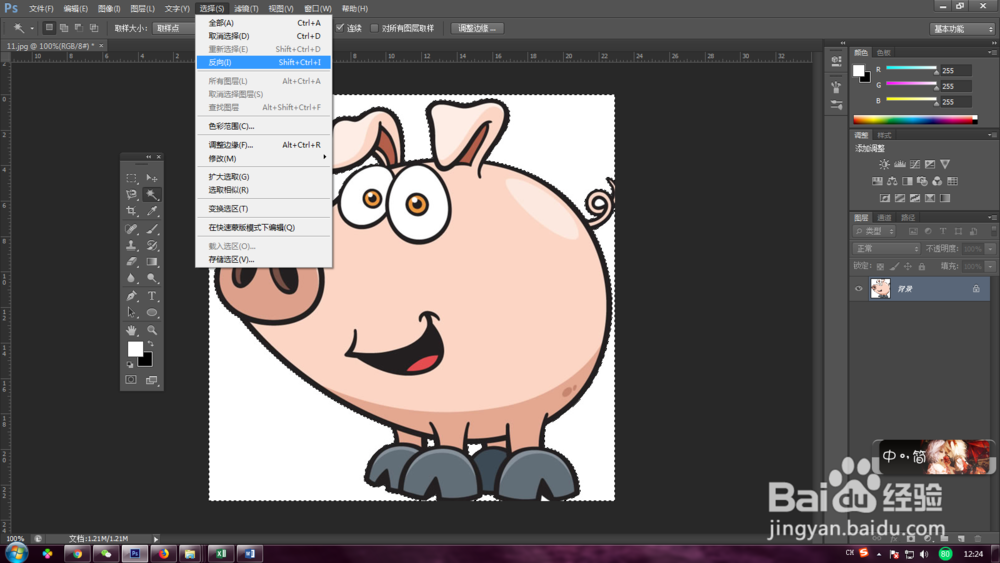Reset default foreground and background colors
Screen dimensions: 1000x563
130,365
